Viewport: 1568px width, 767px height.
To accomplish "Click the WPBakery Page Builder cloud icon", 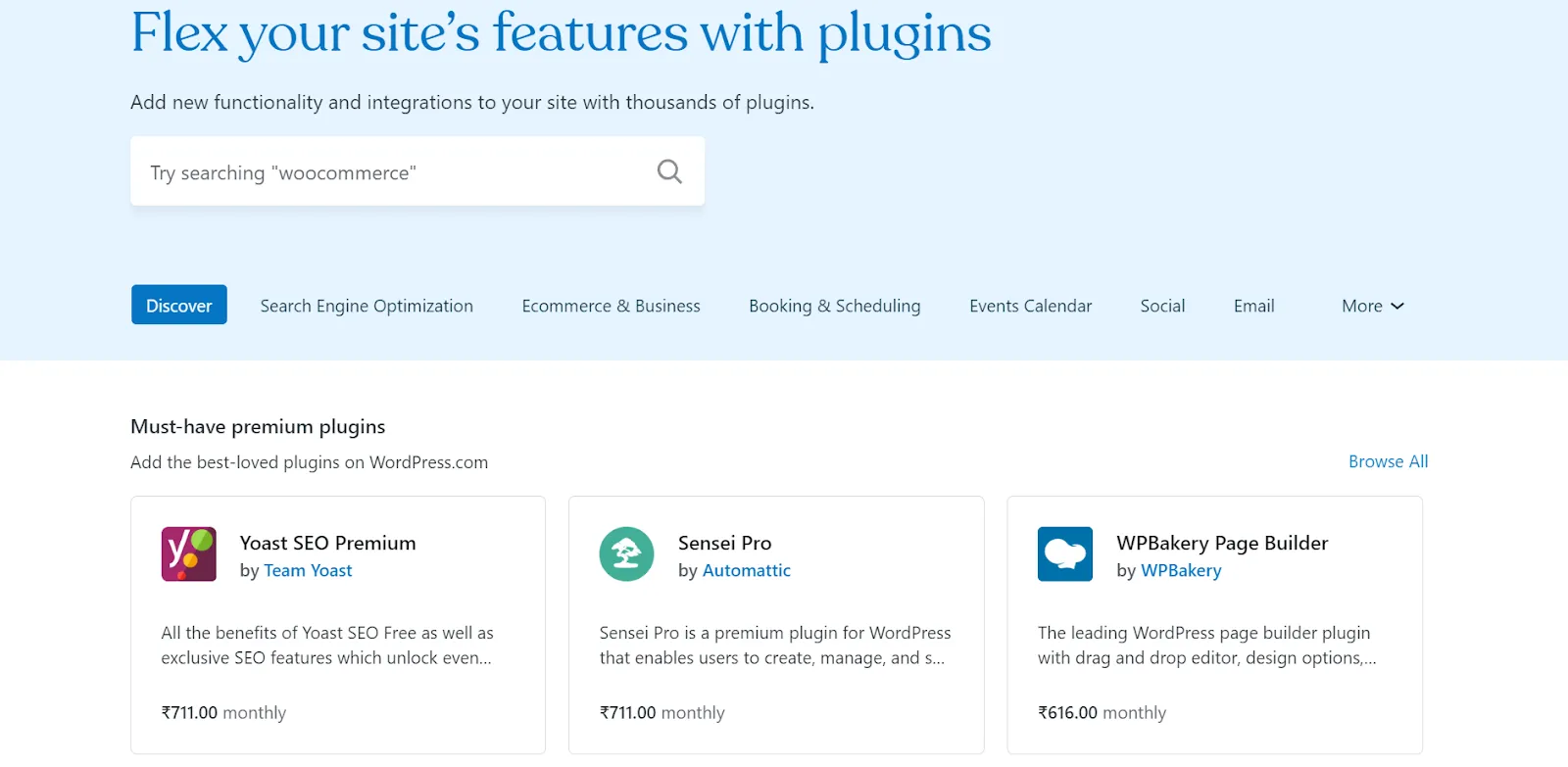I will pyautogui.click(x=1065, y=554).
